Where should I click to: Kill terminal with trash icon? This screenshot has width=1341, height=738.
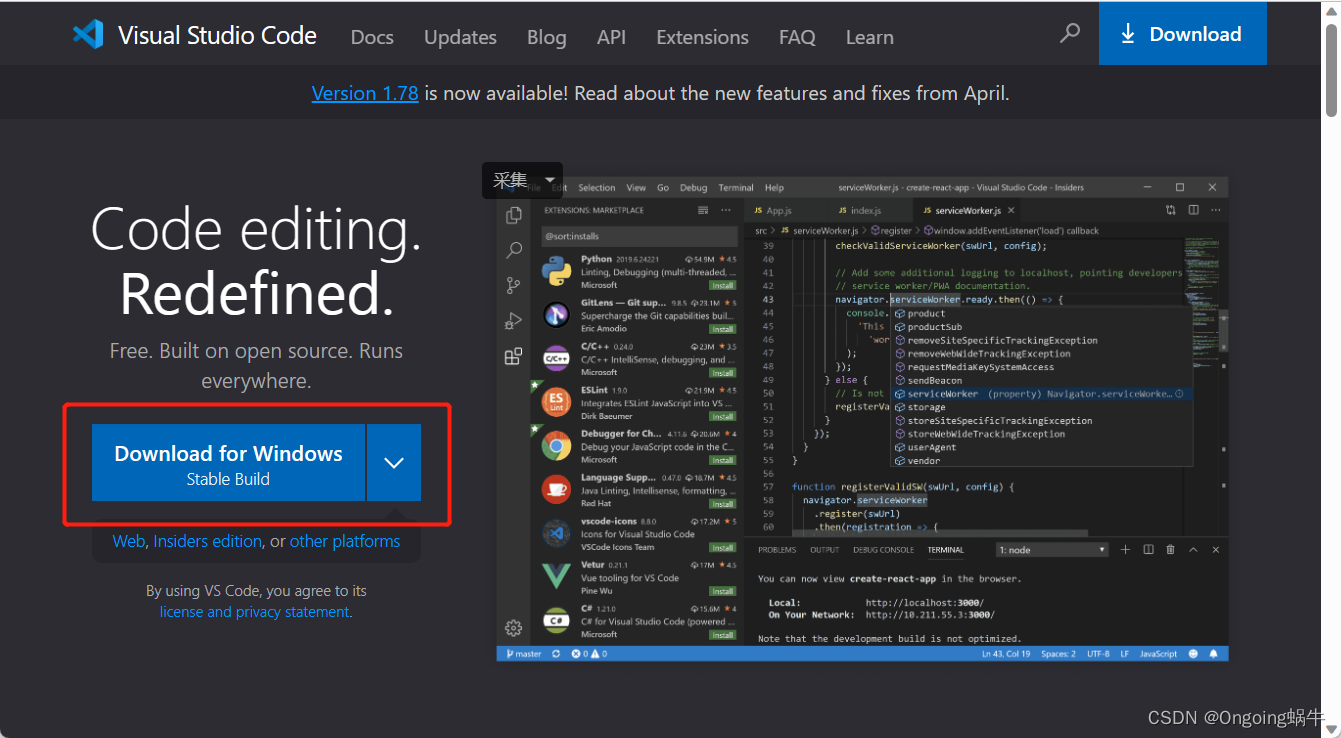[x=1170, y=550]
